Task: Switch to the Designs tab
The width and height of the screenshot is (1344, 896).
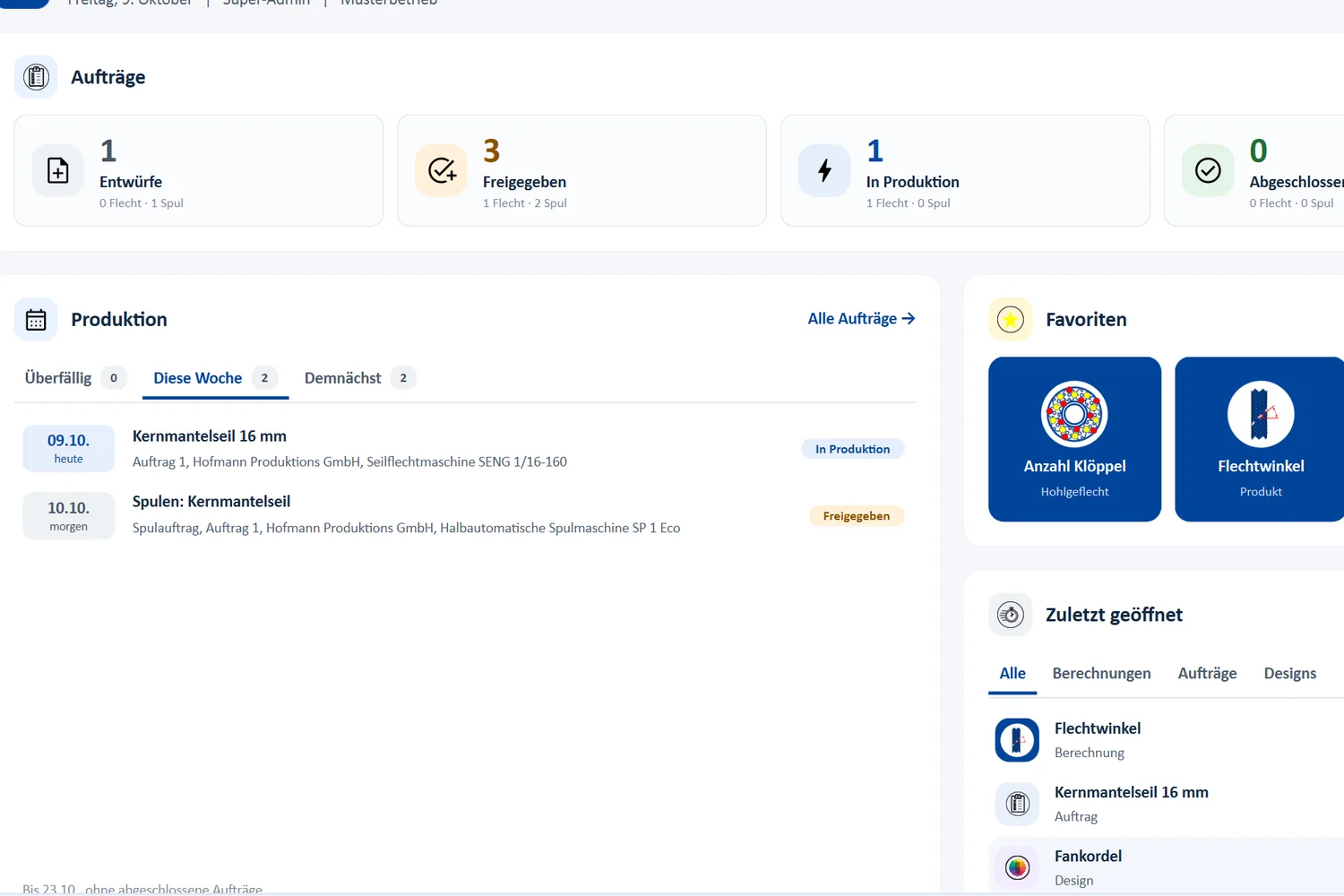Action: (x=1290, y=674)
